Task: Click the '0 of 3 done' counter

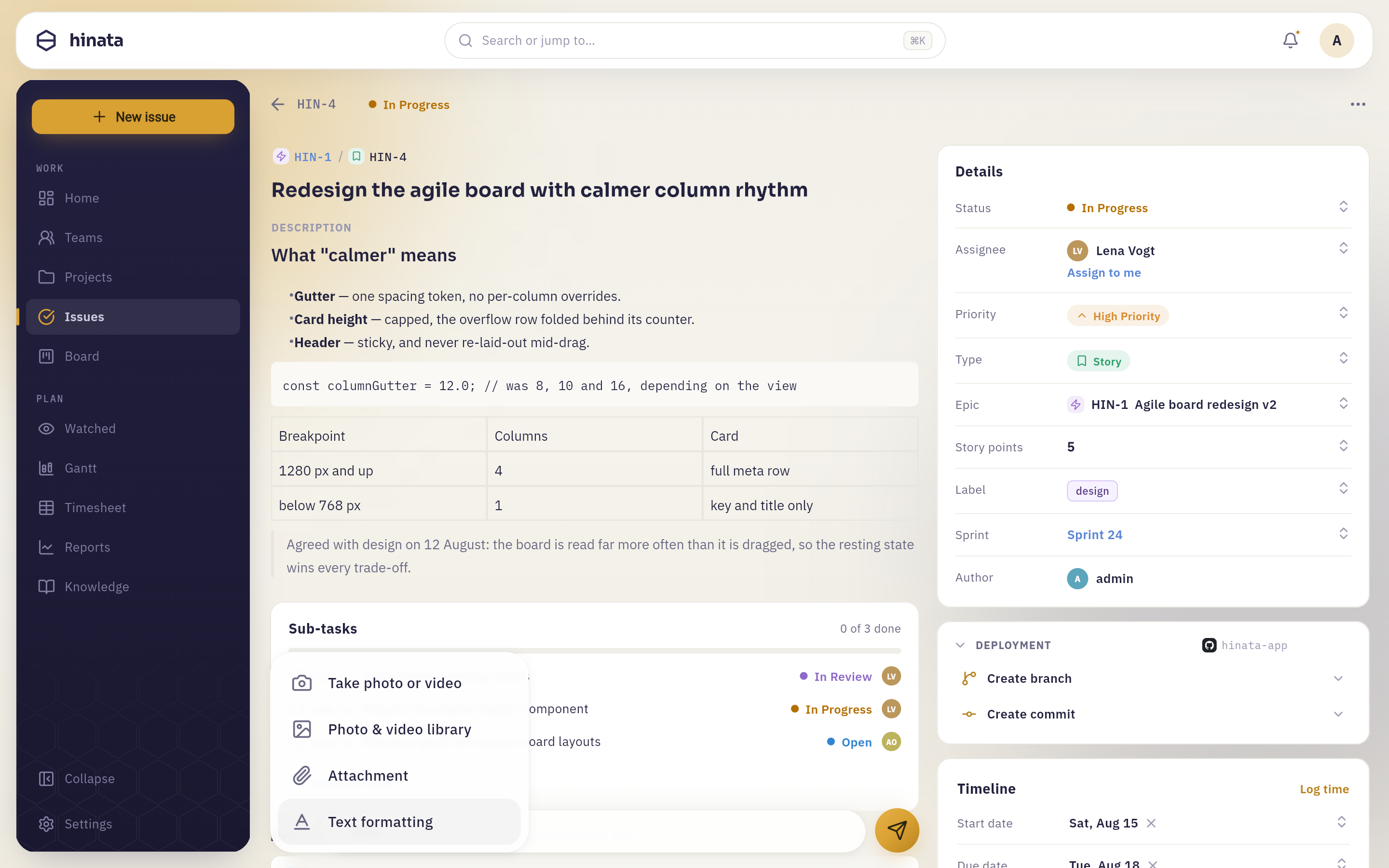Action: pos(870,629)
